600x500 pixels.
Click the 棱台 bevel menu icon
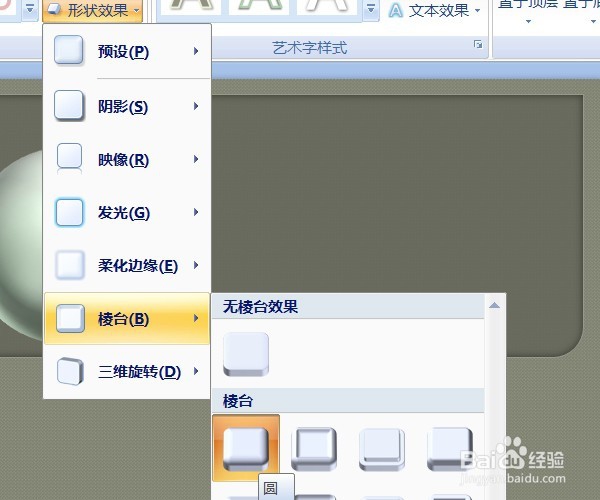click(x=70, y=318)
